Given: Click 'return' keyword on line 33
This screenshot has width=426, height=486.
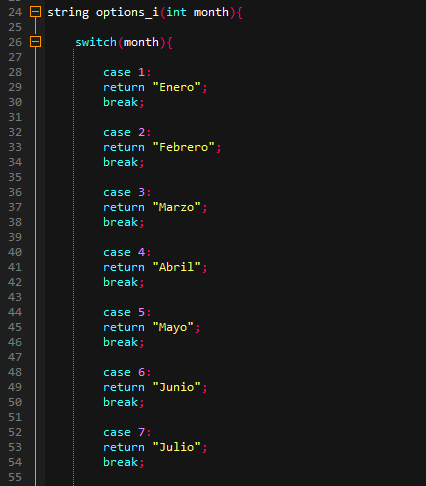Looking at the screenshot, I should (124, 147).
